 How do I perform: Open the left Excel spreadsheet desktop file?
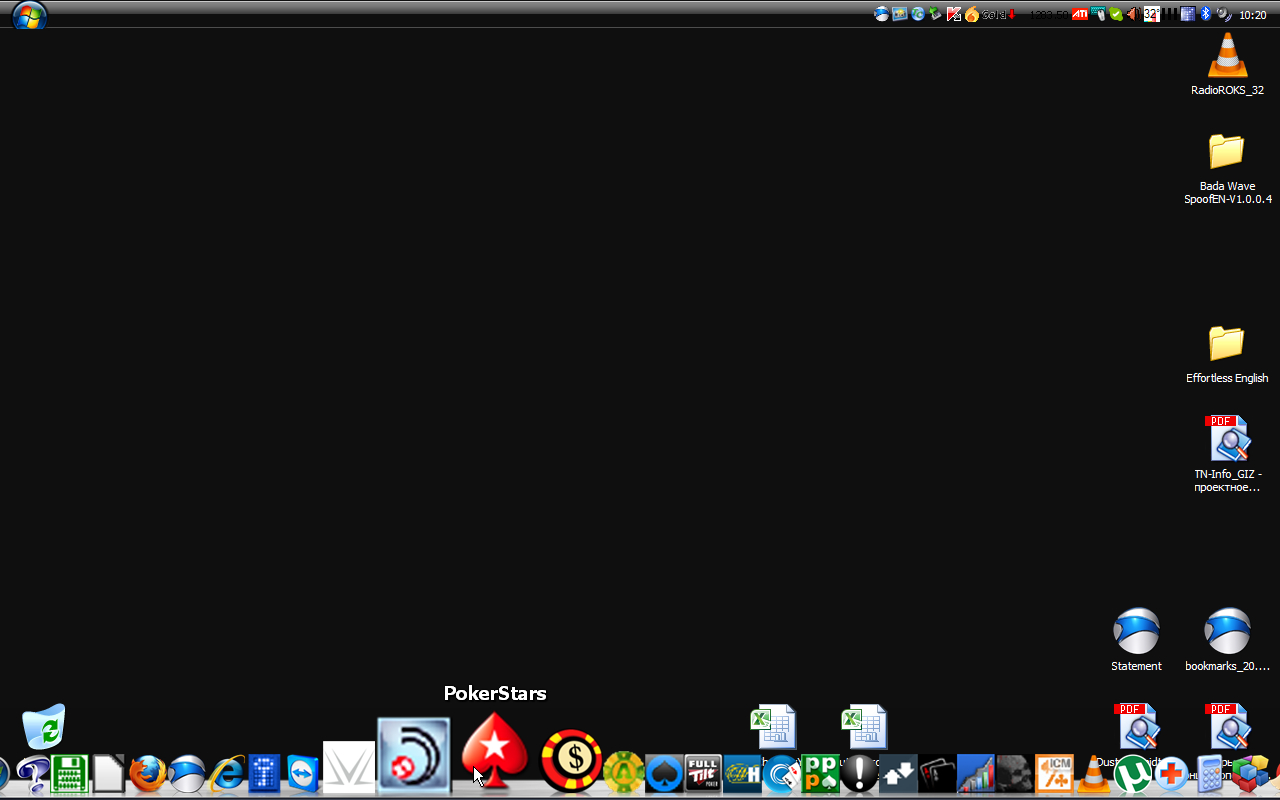point(773,727)
